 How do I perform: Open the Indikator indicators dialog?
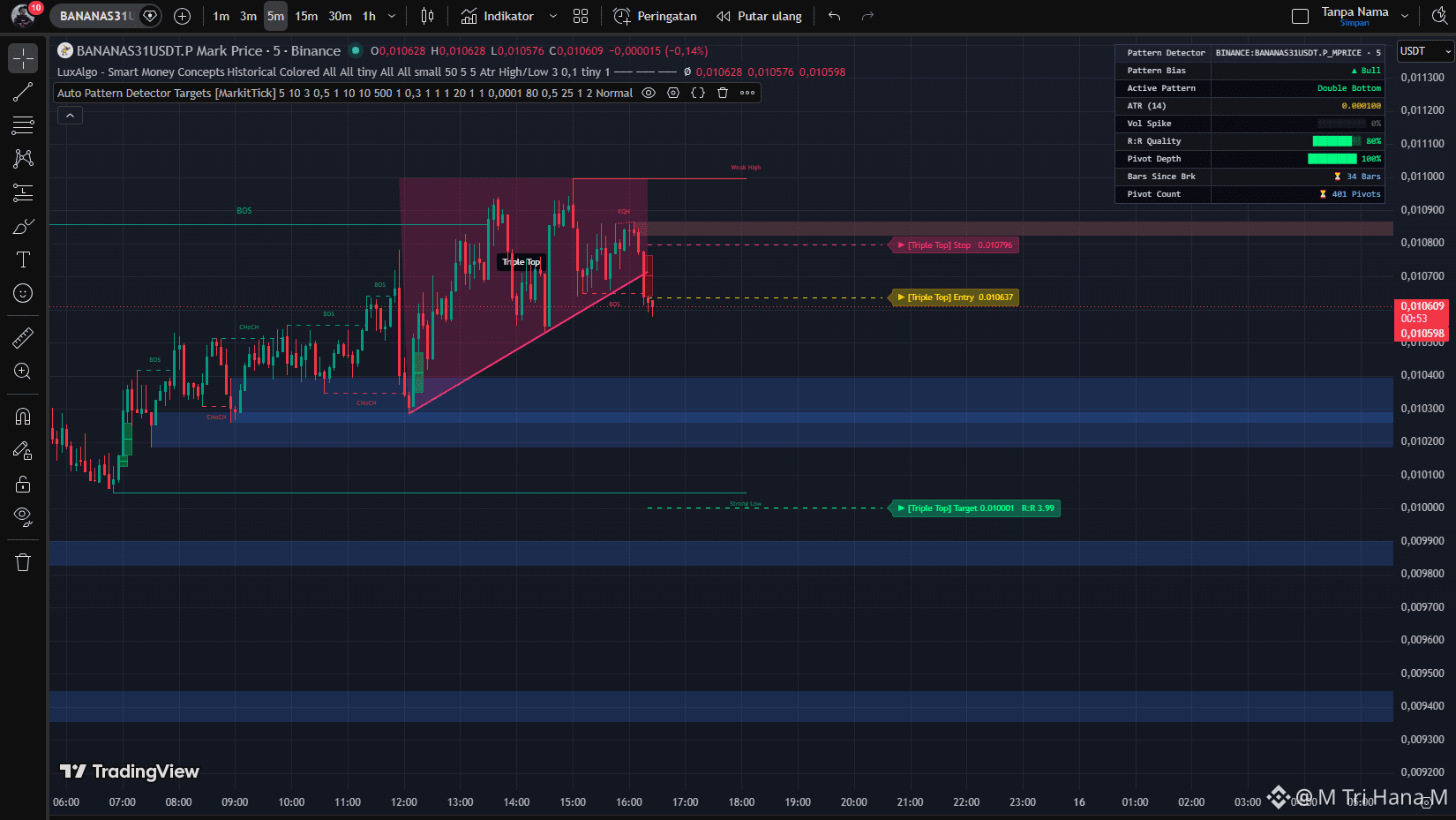(x=498, y=16)
